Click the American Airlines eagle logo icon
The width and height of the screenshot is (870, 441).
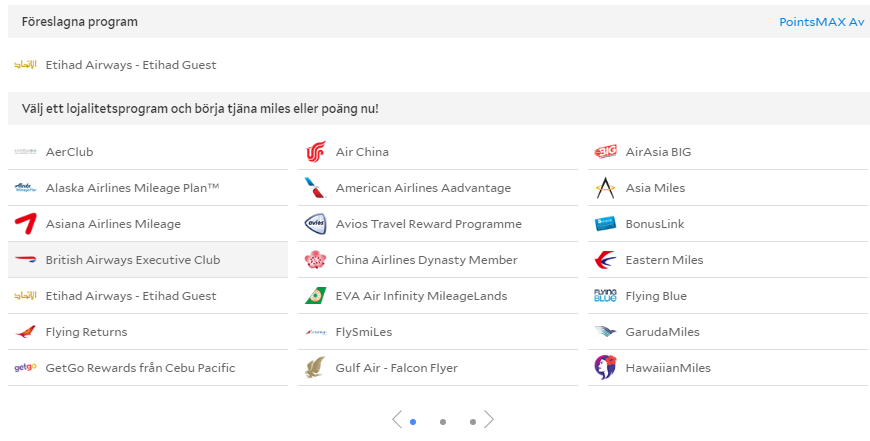click(315, 188)
